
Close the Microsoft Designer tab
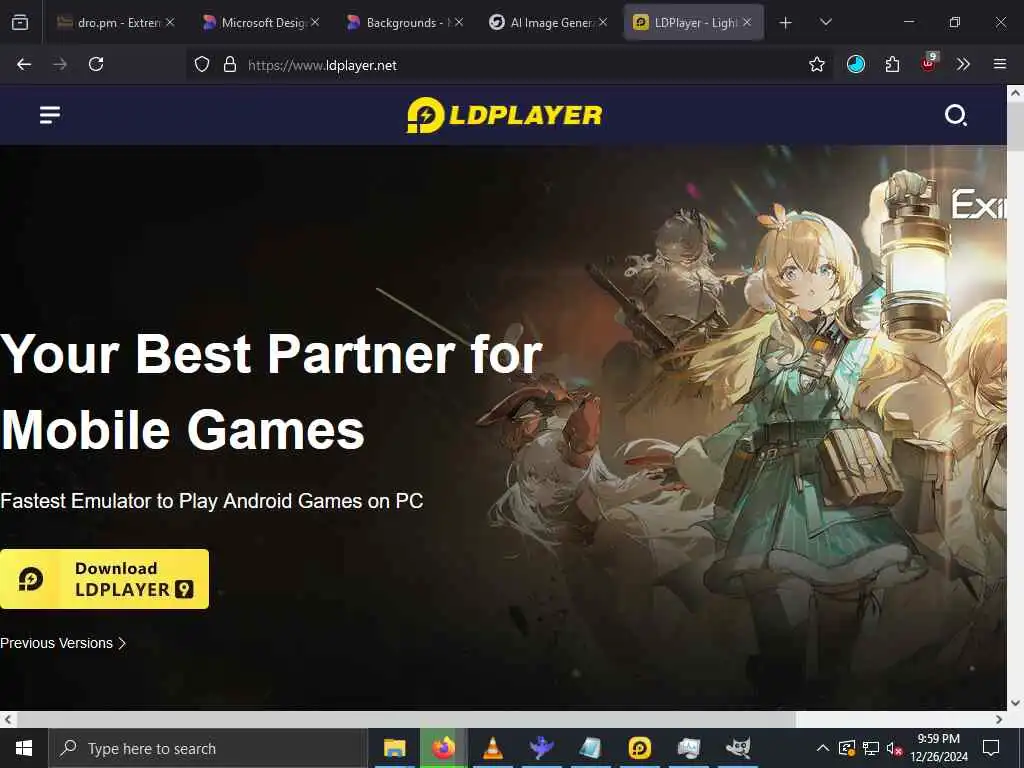315,22
